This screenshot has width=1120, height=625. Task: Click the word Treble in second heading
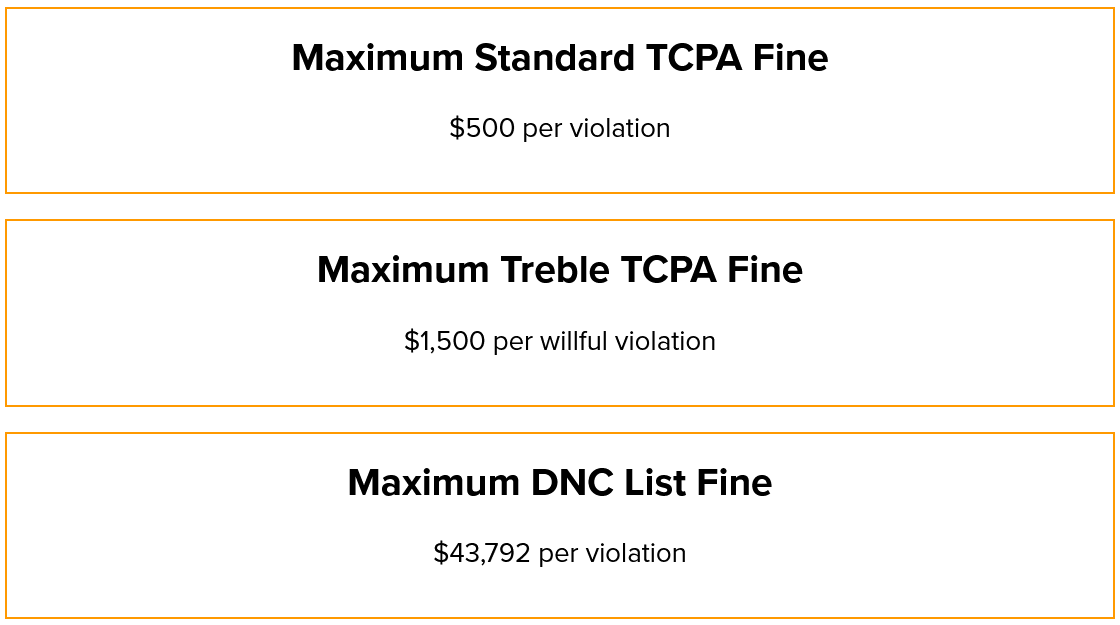(x=555, y=270)
